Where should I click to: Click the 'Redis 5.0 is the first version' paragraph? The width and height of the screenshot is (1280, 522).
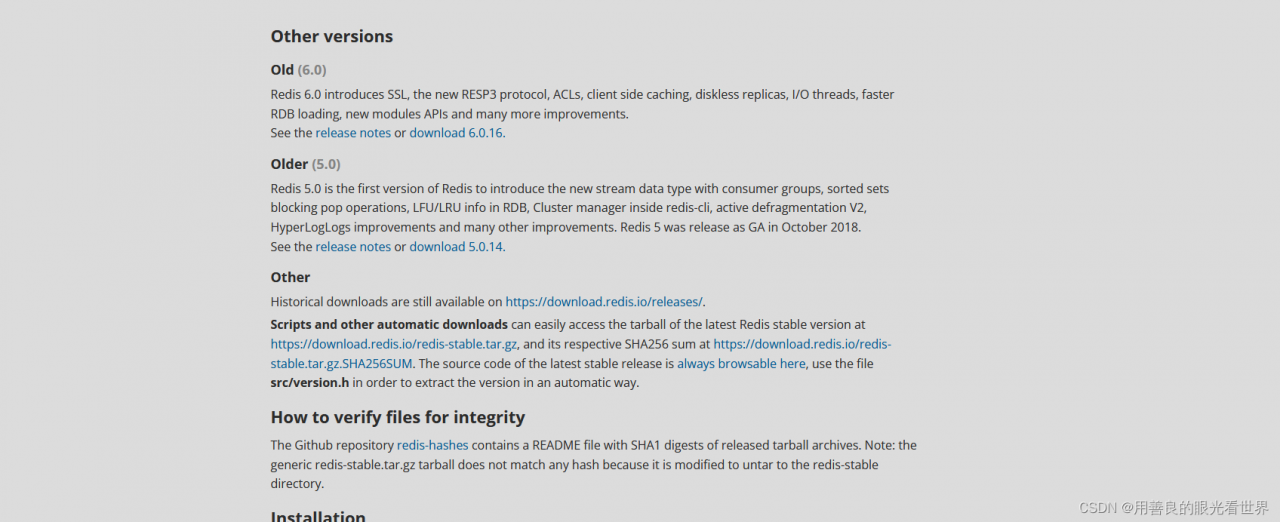[x=579, y=208]
